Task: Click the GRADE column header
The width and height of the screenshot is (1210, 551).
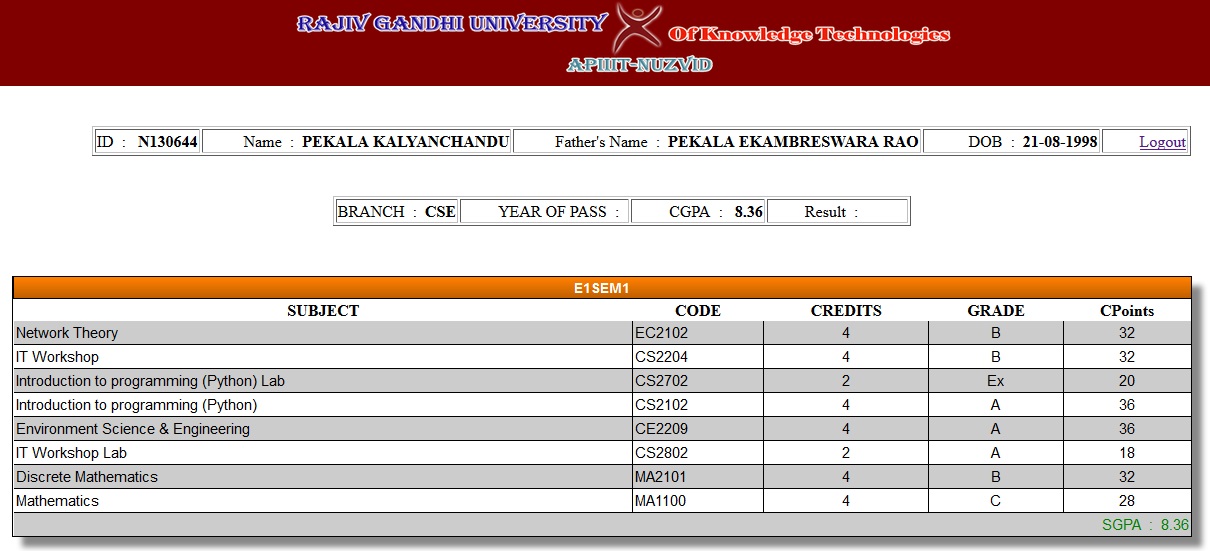Action: pos(996,311)
